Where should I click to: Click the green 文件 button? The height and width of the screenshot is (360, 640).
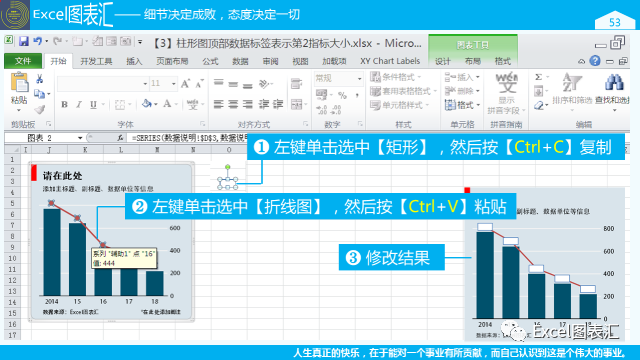[x=23, y=61]
